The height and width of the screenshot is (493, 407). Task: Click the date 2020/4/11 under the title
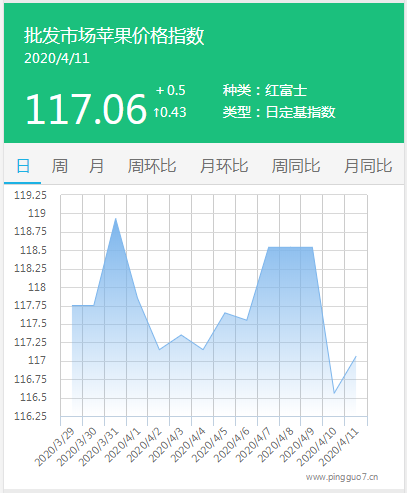click(57, 59)
